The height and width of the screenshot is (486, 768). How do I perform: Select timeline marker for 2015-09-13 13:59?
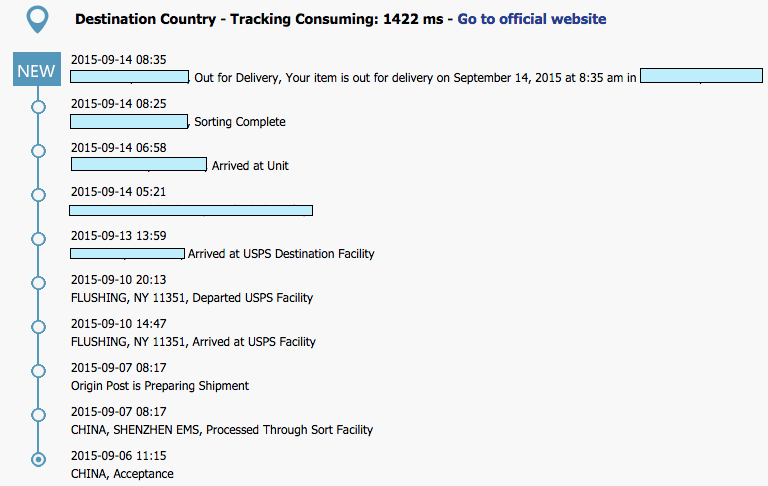click(38, 238)
